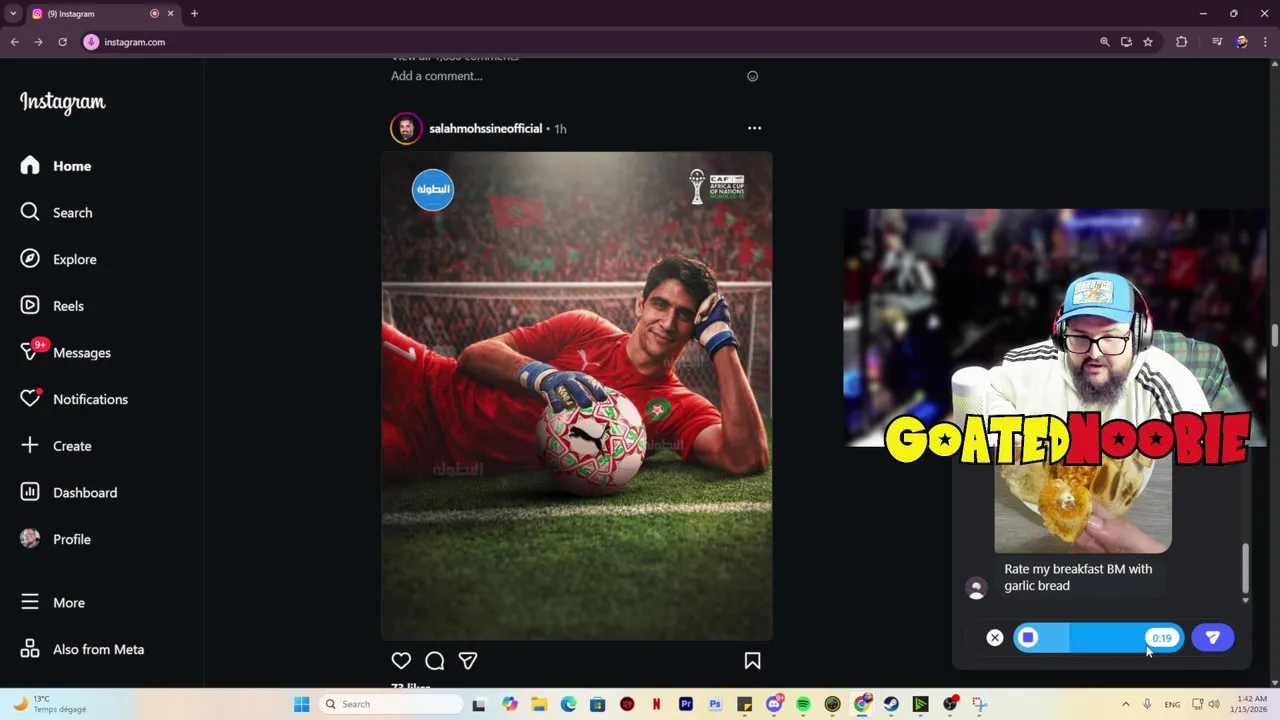The width and height of the screenshot is (1280, 720).
Task: Click the voice recording progress bar
Action: tap(1099, 638)
